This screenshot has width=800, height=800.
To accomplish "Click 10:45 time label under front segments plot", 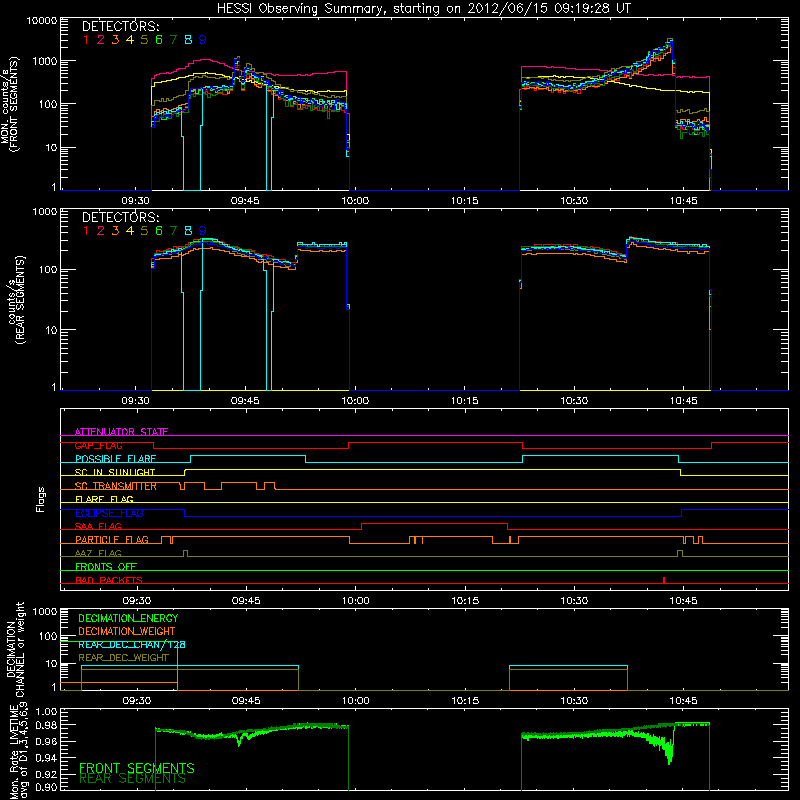I will [684, 201].
